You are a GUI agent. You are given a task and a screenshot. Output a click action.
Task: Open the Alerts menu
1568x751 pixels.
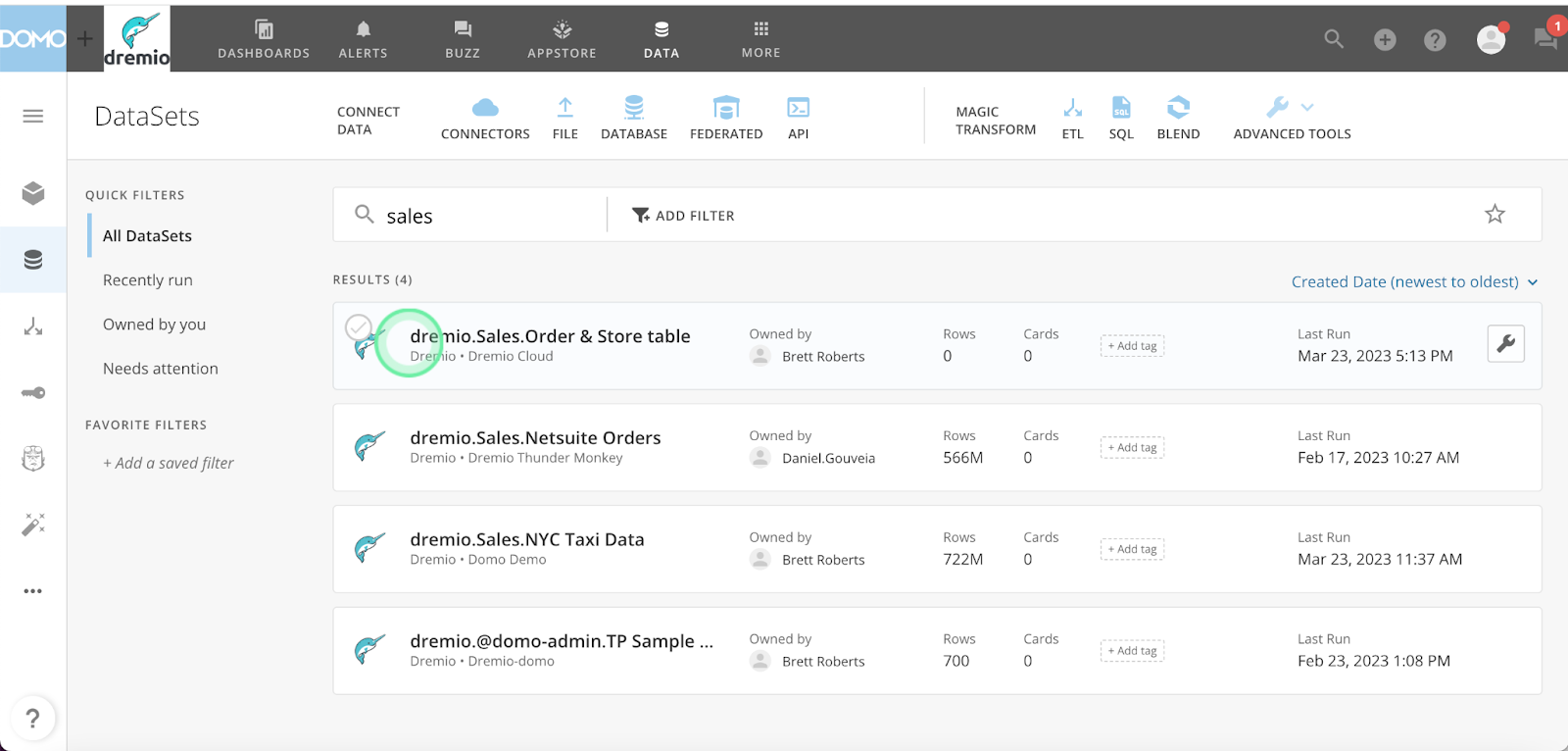point(364,39)
